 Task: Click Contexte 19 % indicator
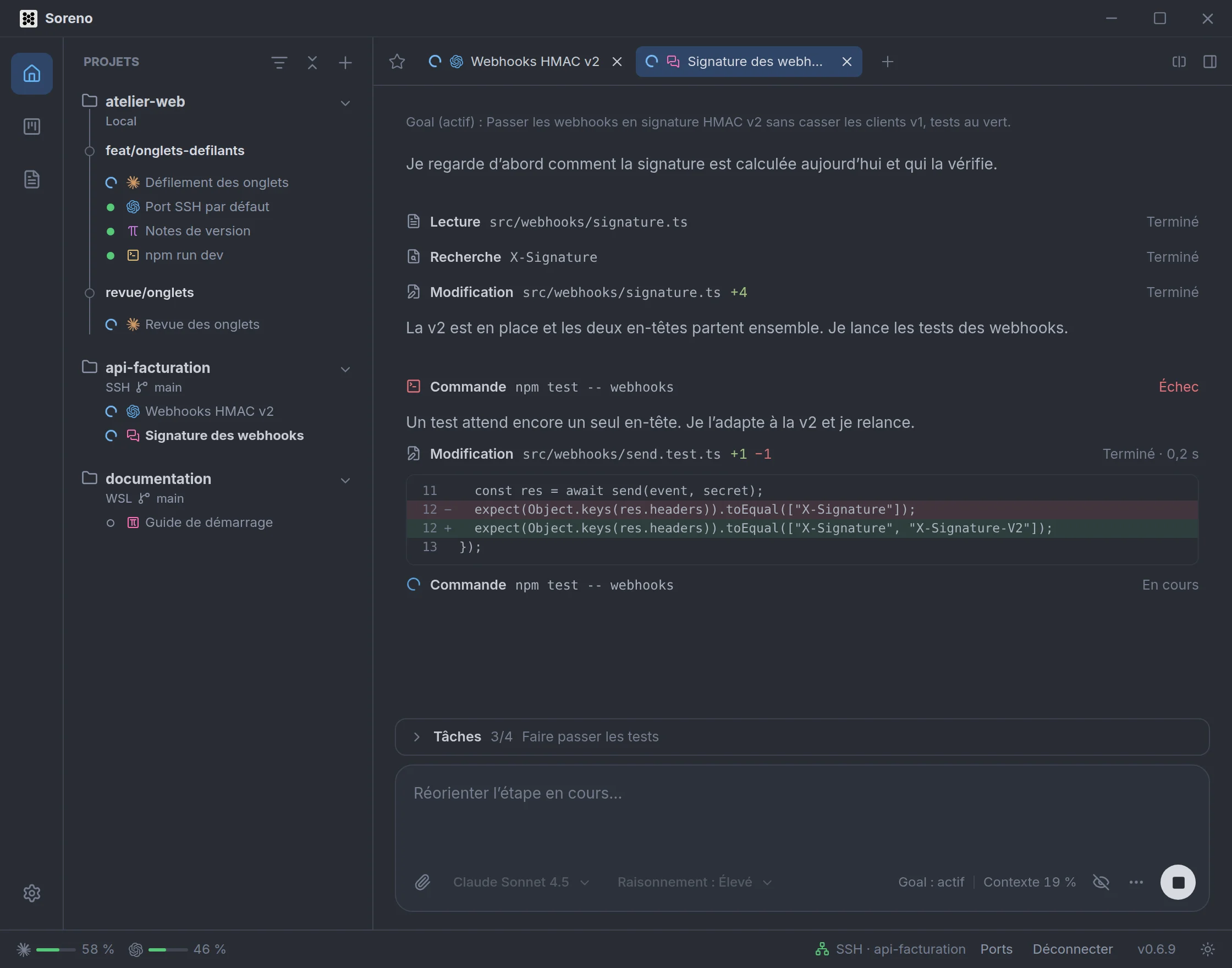(1029, 882)
